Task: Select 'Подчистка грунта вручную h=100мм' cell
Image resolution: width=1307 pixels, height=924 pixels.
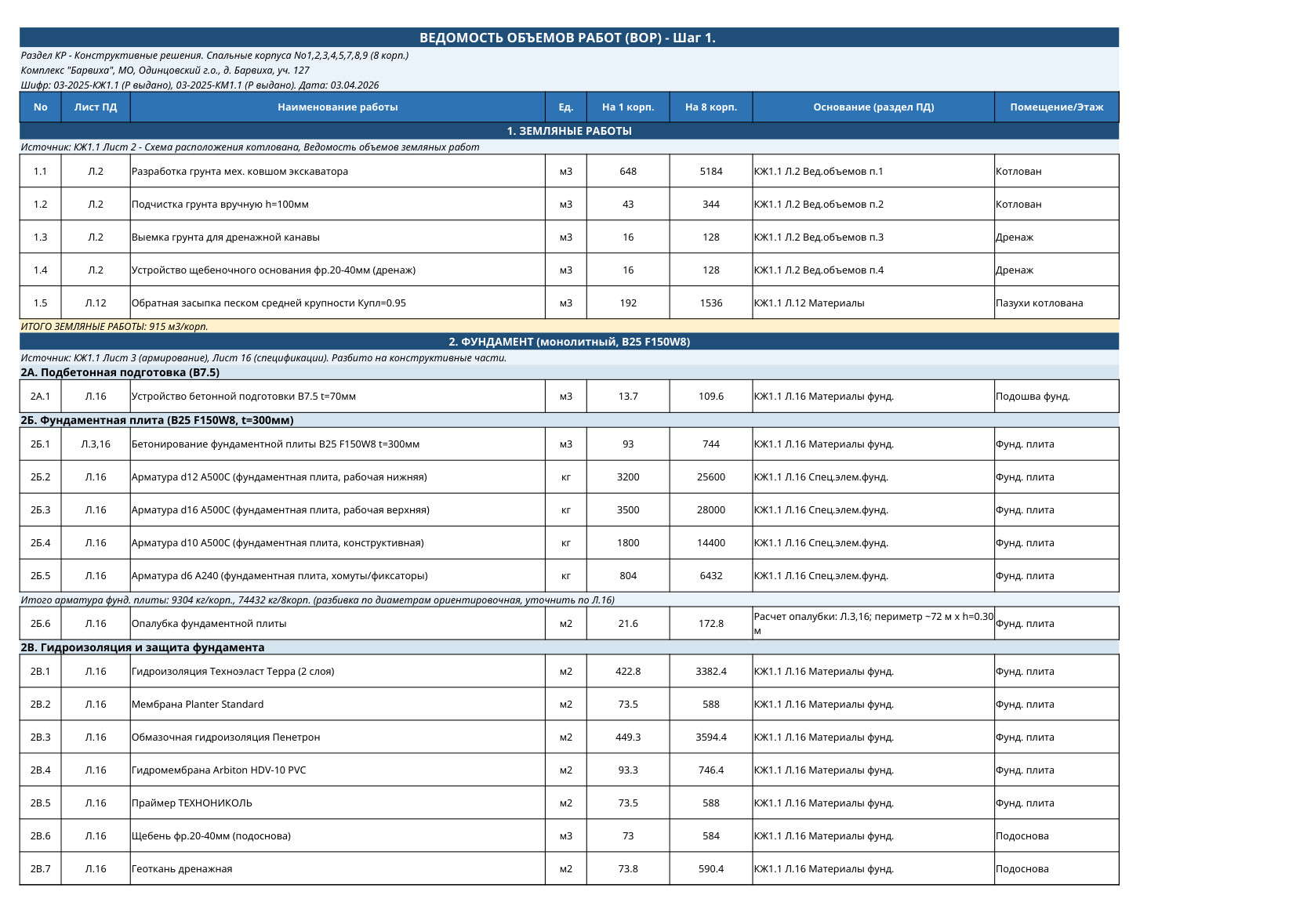Action: (x=338, y=204)
